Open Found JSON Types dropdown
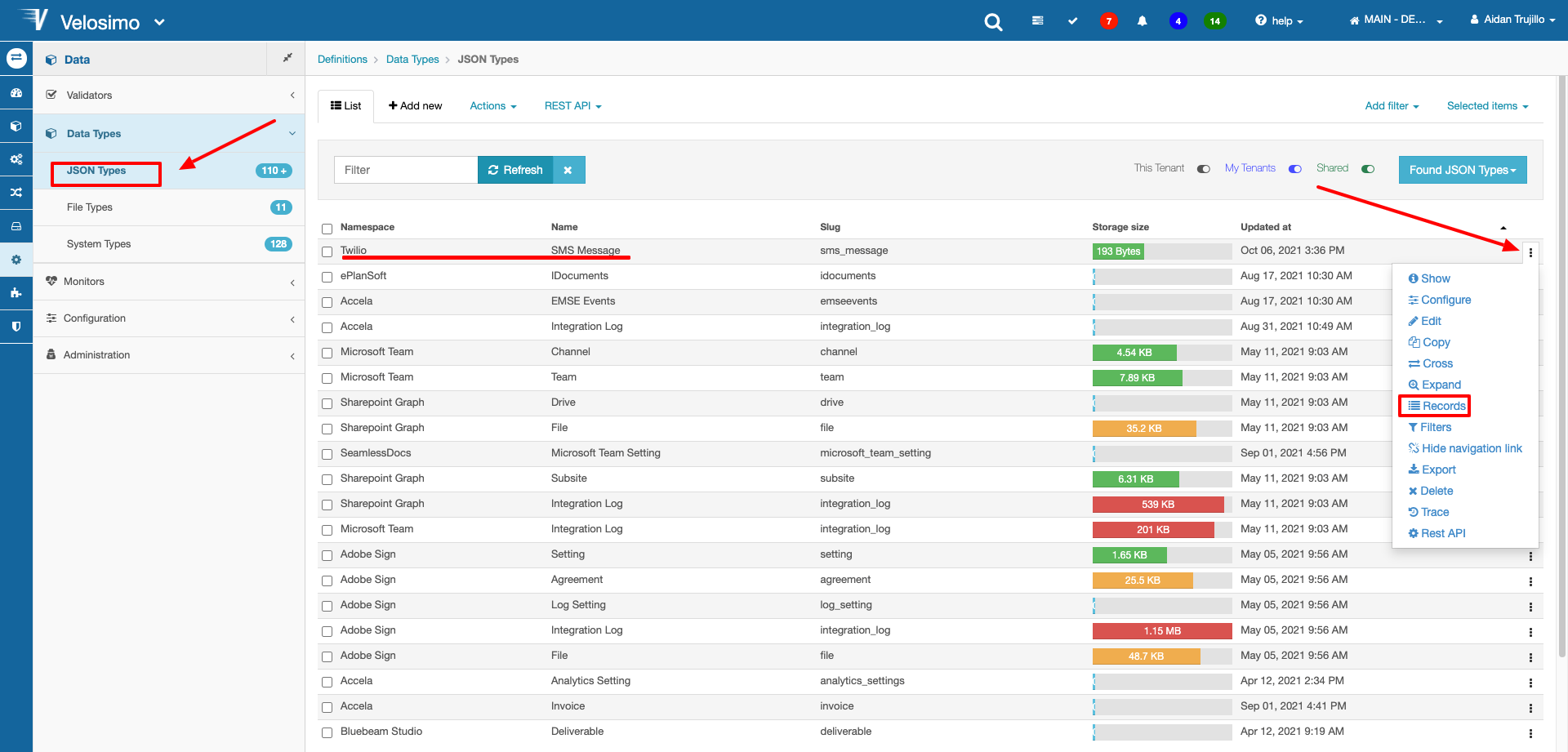 tap(1462, 170)
